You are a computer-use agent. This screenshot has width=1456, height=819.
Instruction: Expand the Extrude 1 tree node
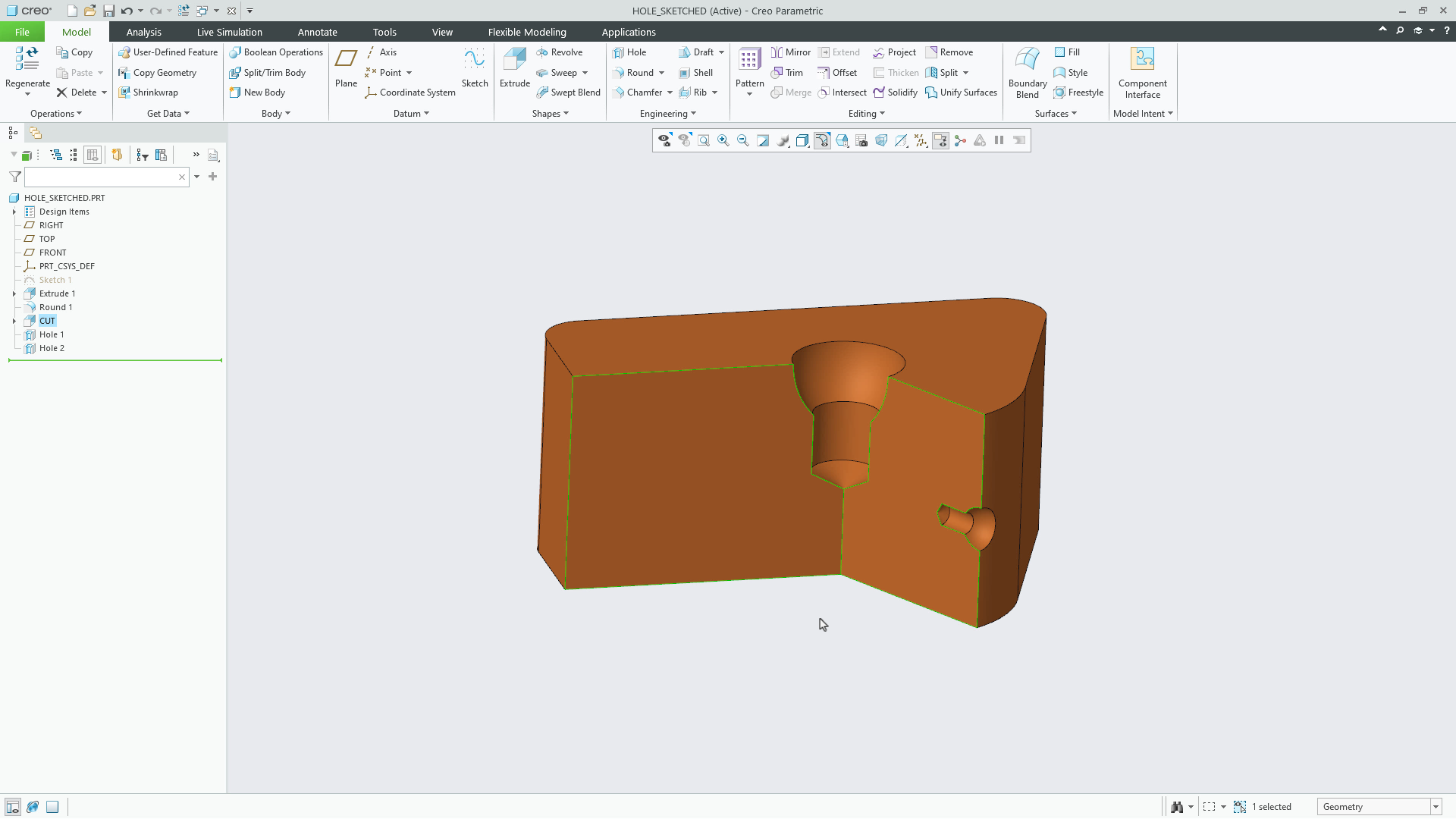(14, 293)
